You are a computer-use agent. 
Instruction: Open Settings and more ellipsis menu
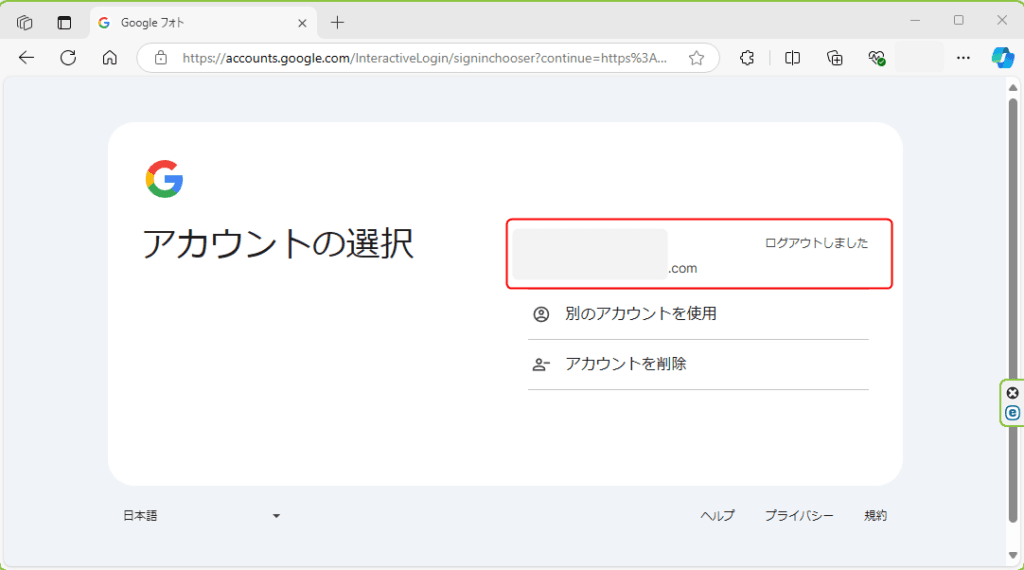[963, 58]
